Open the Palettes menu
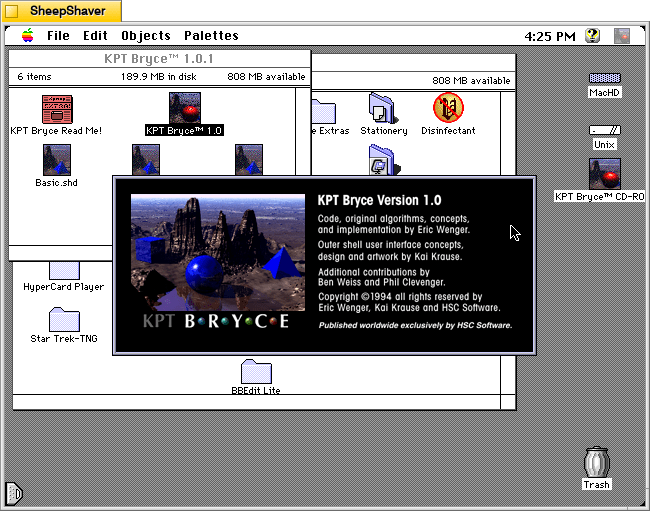The height and width of the screenshot is (511, 650). (211, 36)
